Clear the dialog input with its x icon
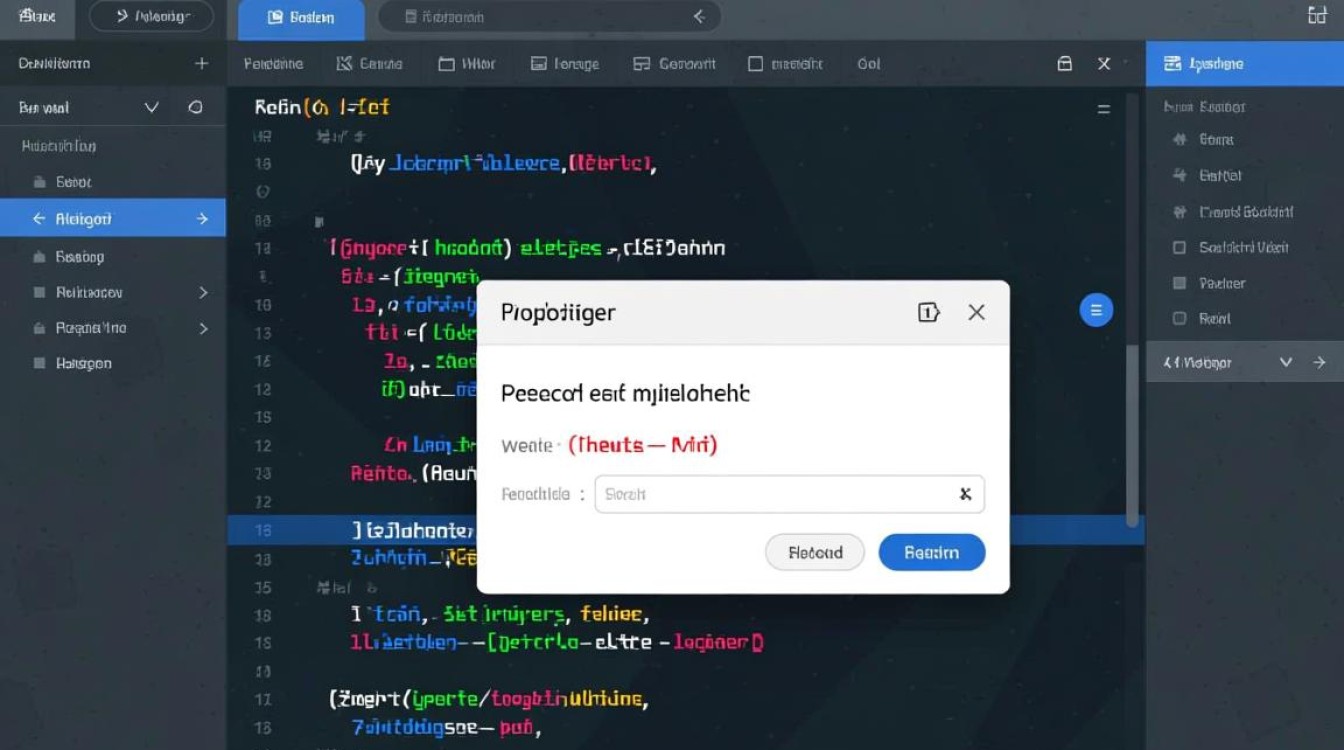Viewport: 1344px width, 750px height. 965,494
